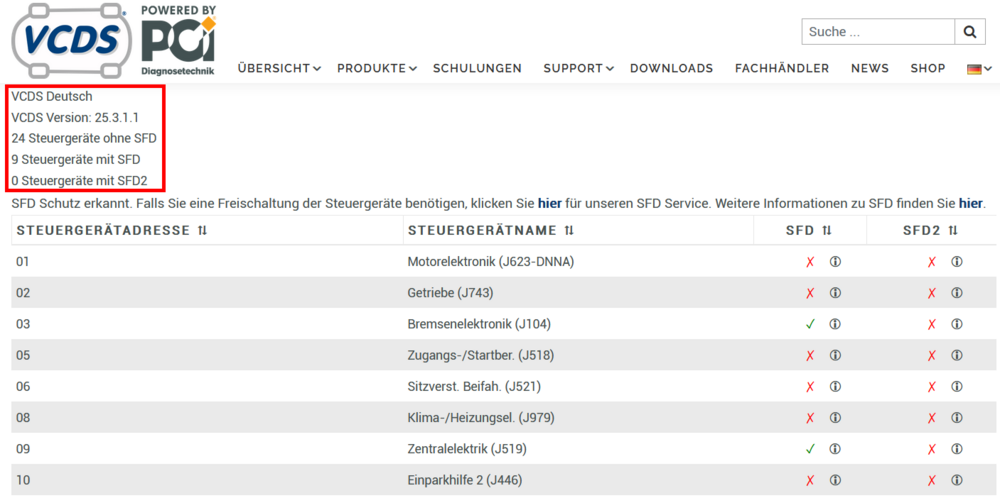This screenshot has width=1000, height=498.
Task: Open SFD2 info icon for Einparkhilfe 2 row
Action: (x=957, y=480)
